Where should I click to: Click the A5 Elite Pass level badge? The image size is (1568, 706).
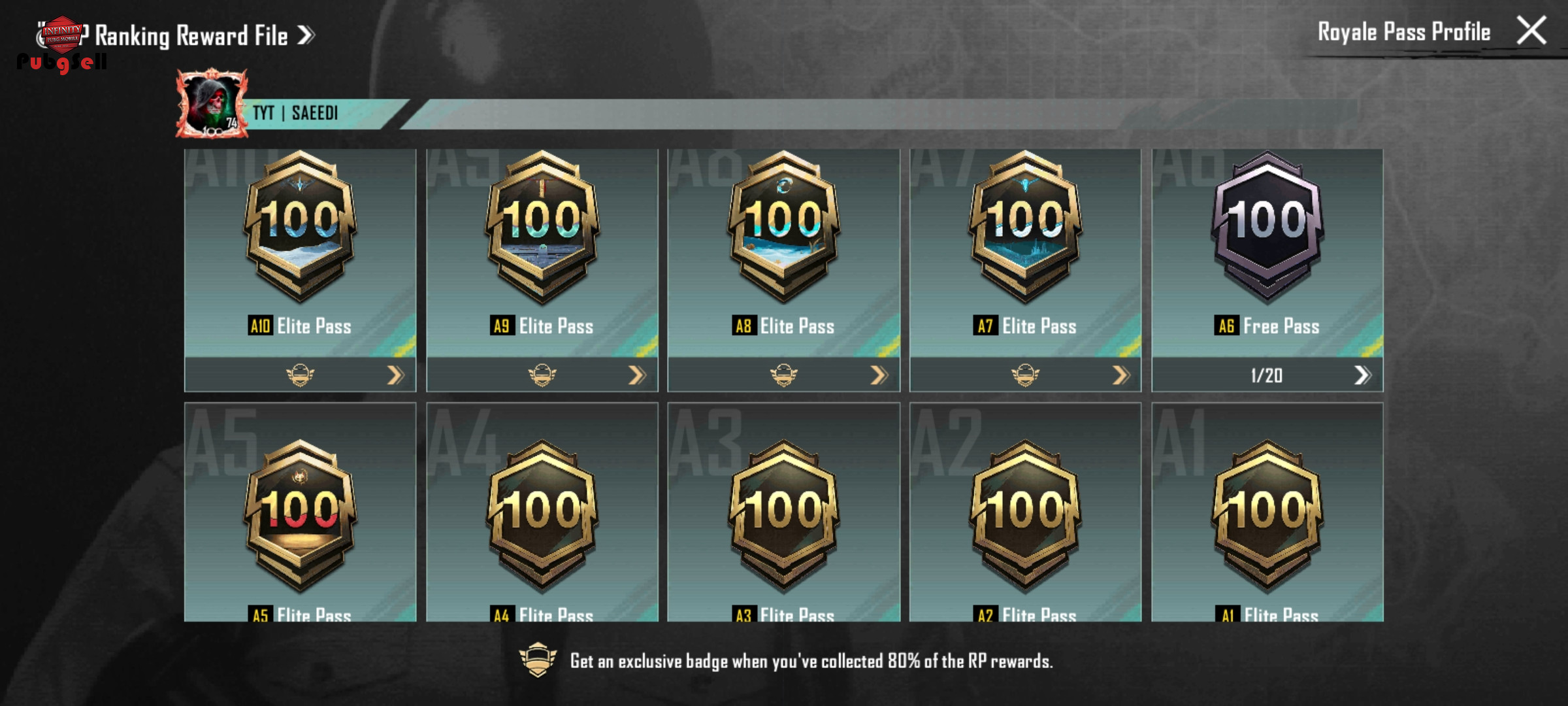coord(300,516)
